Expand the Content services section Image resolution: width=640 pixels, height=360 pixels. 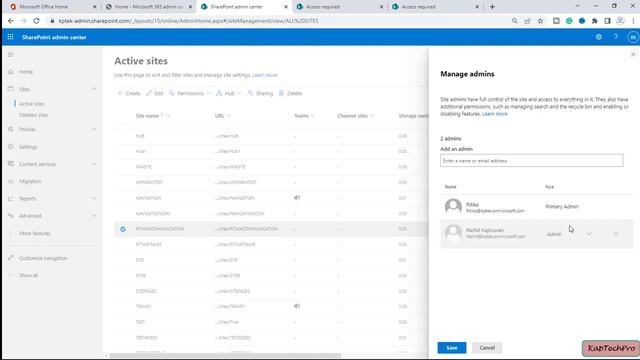click(94, 164)
